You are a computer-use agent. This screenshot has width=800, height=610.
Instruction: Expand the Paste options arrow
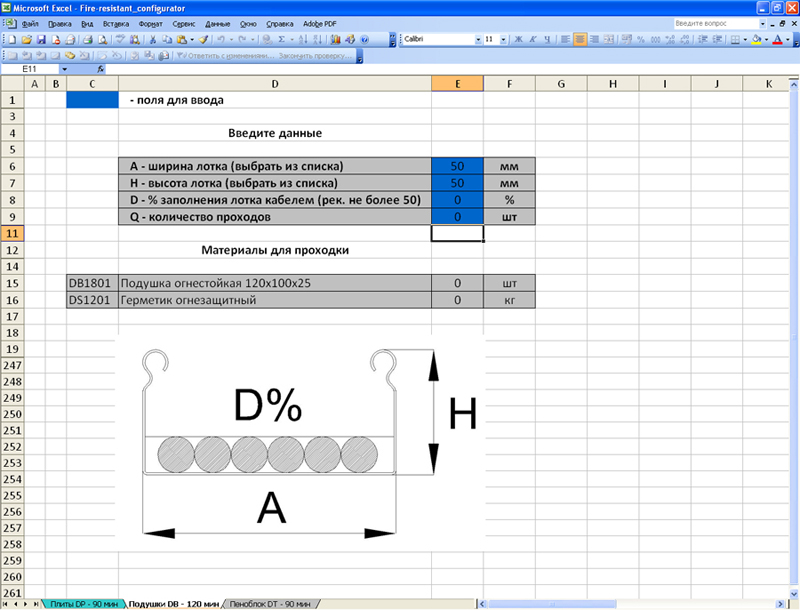tap(192, 39)
